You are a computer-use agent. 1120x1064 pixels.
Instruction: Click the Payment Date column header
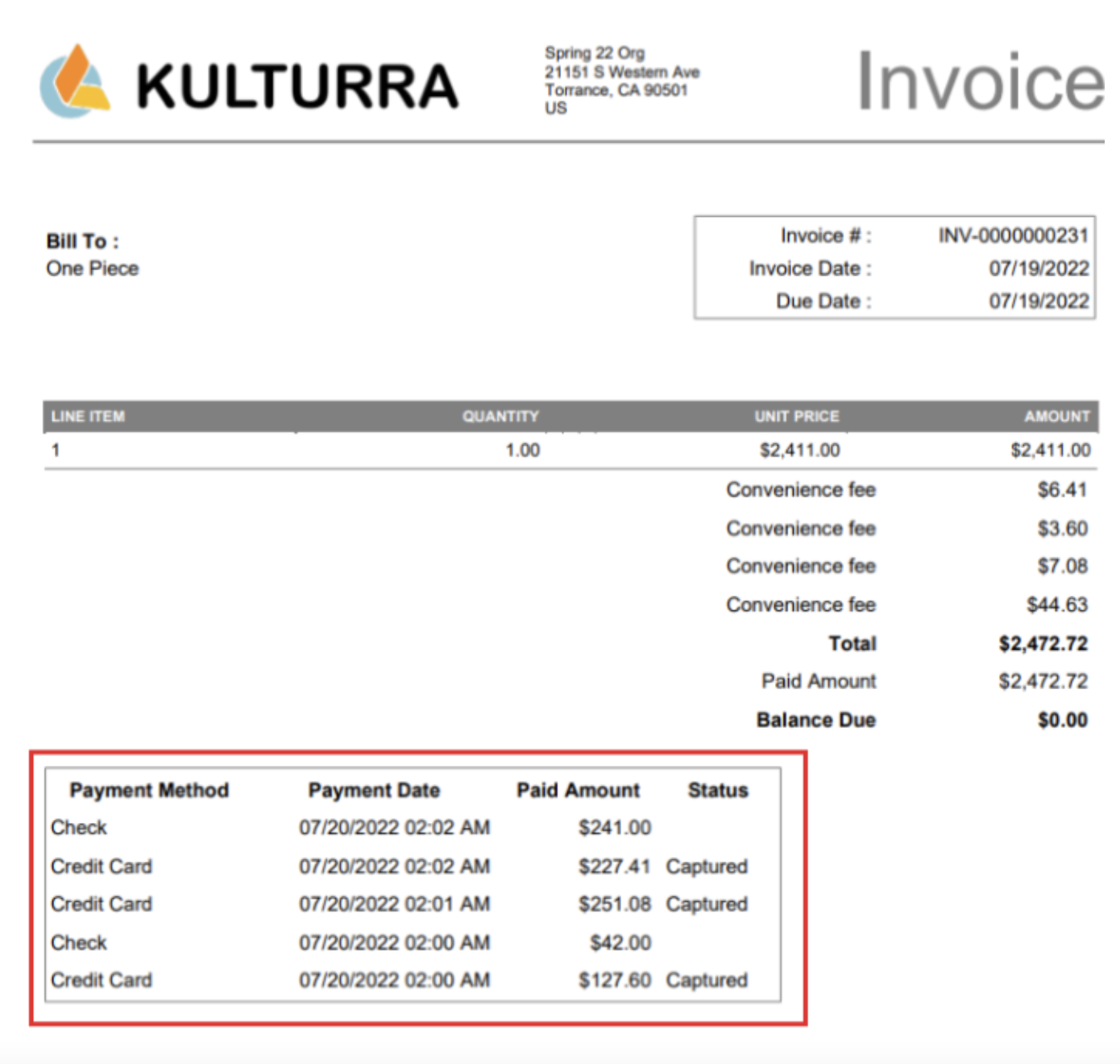pos(374,791)
